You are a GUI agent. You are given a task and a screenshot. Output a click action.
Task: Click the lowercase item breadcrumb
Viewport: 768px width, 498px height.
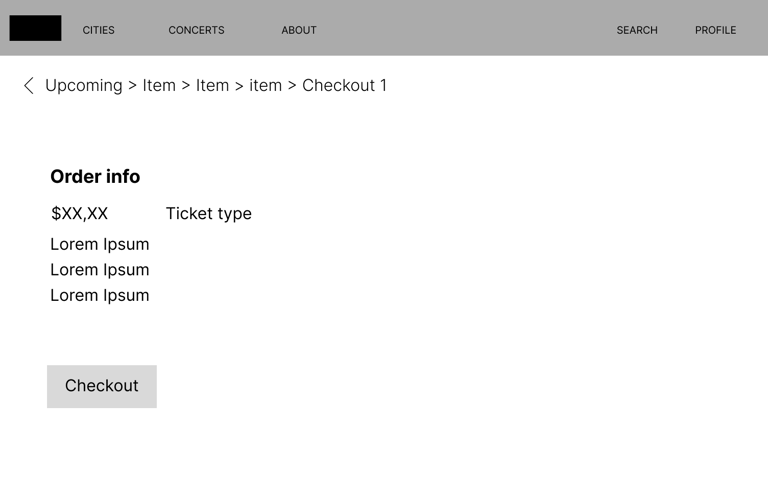click(265, 86)
